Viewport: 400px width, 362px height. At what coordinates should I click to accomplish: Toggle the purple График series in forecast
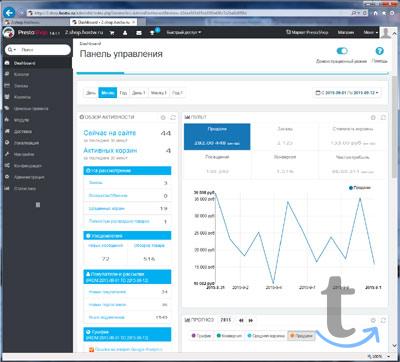pos(201,335)
